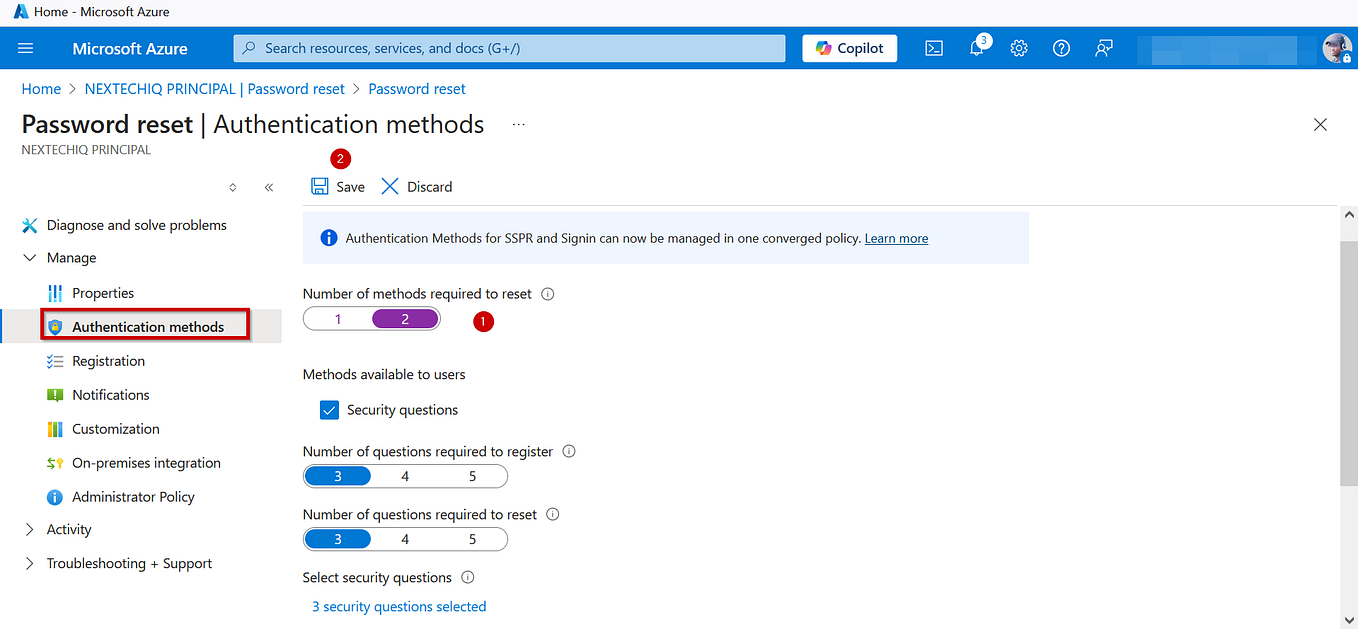Uncheck the Security questions checkbox

click(x=329, y=409)
